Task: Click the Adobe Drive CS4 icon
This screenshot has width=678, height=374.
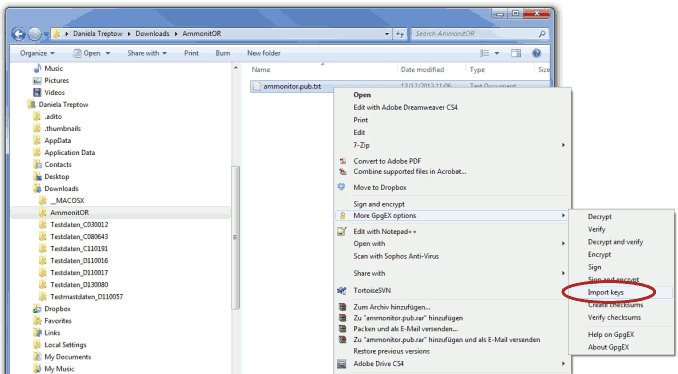Action: point(342,364)
